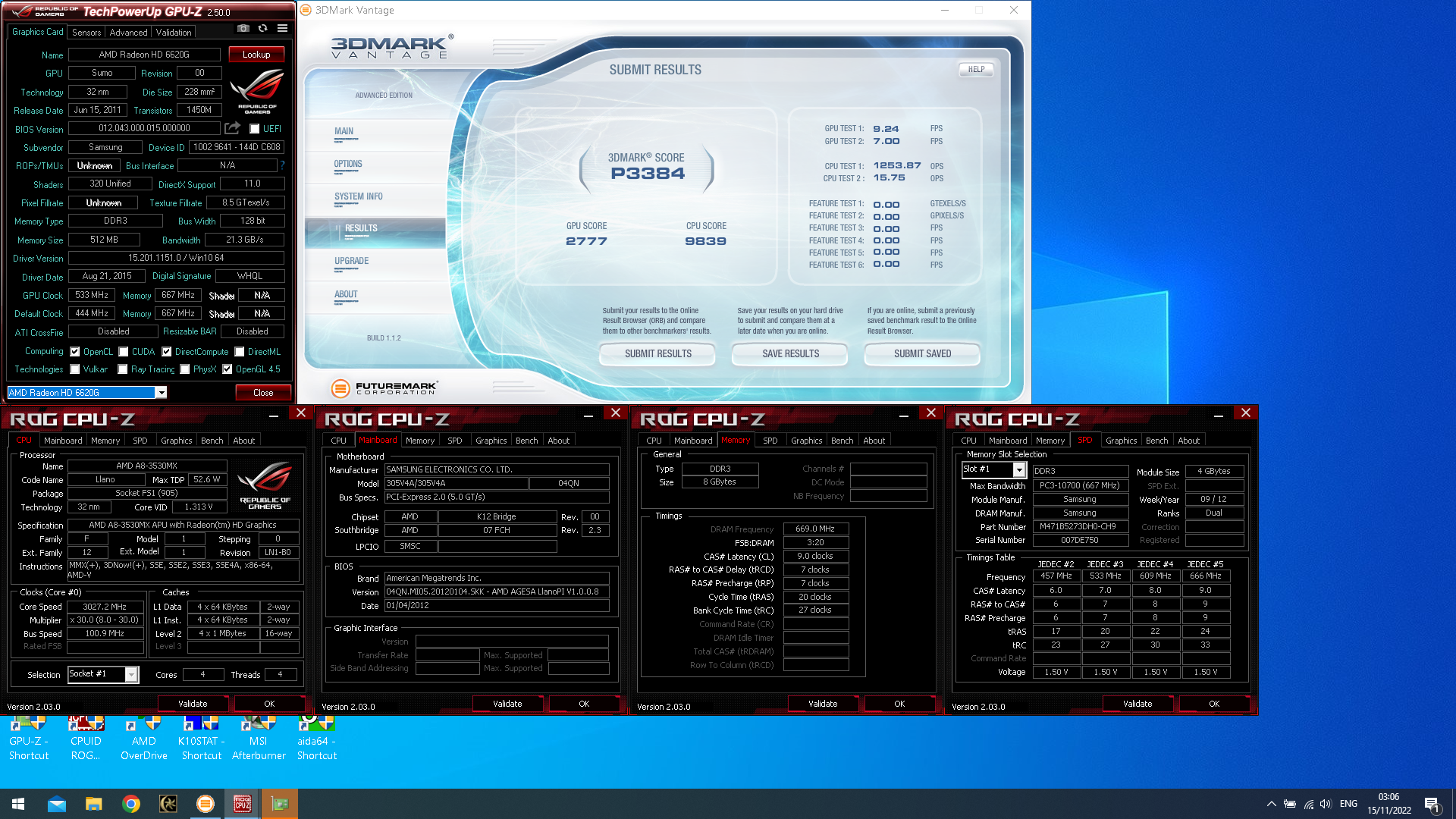The height and width of the screenshot is (819, 1456).
Task: Toggle the UEFI checkbox in GPU-Z
Action: (x=255, y=129)
